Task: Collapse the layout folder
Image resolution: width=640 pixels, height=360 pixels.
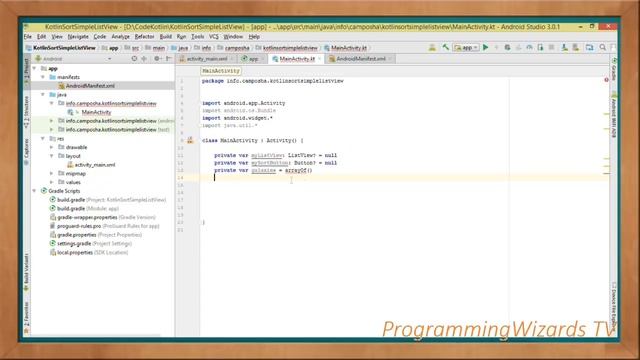Action: click(51, 156)
